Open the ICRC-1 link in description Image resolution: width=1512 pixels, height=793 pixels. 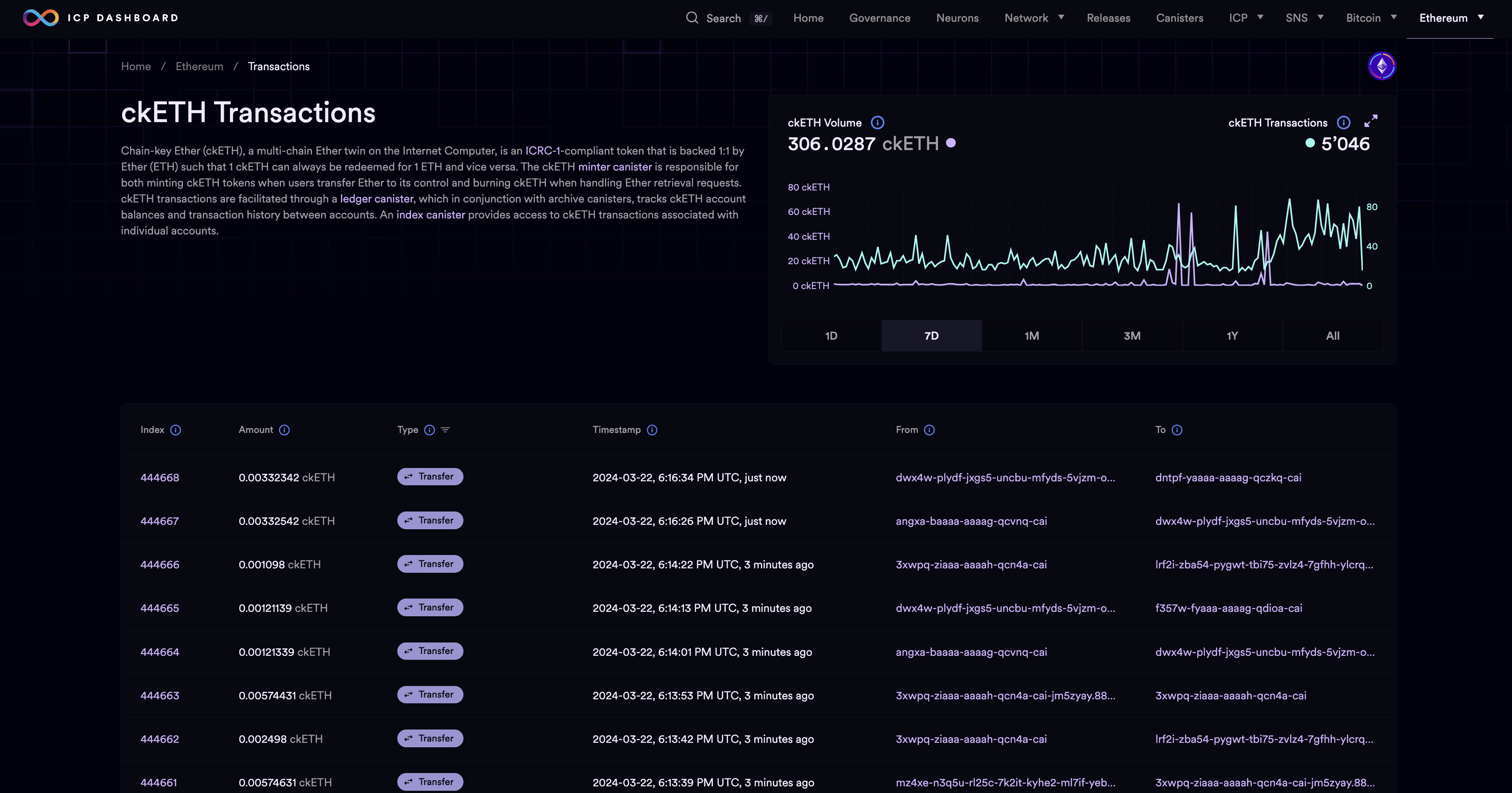coord(543,151)
